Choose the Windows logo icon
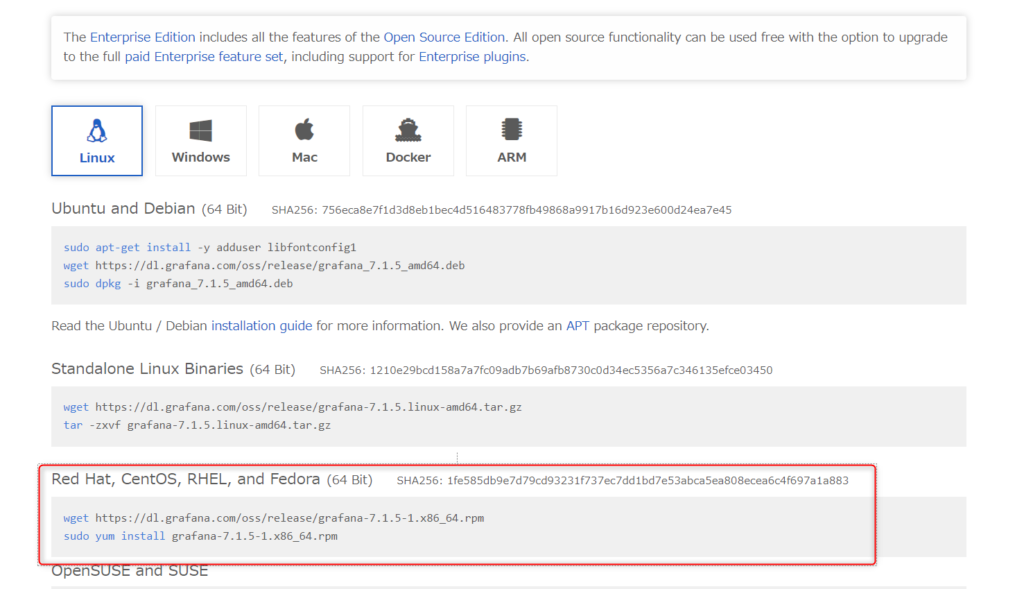 [x=200, y=131]
